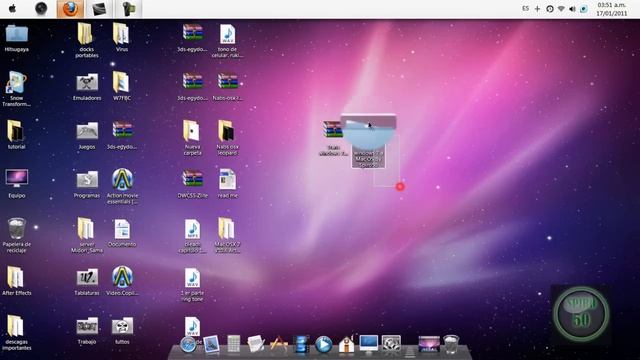Select the docks portables folder
This screenshot has width=640, height=360.
[x=87, y=40]
